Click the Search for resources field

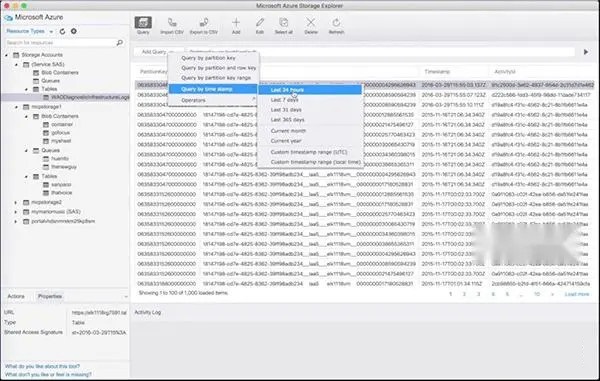(x=60, y=42)
